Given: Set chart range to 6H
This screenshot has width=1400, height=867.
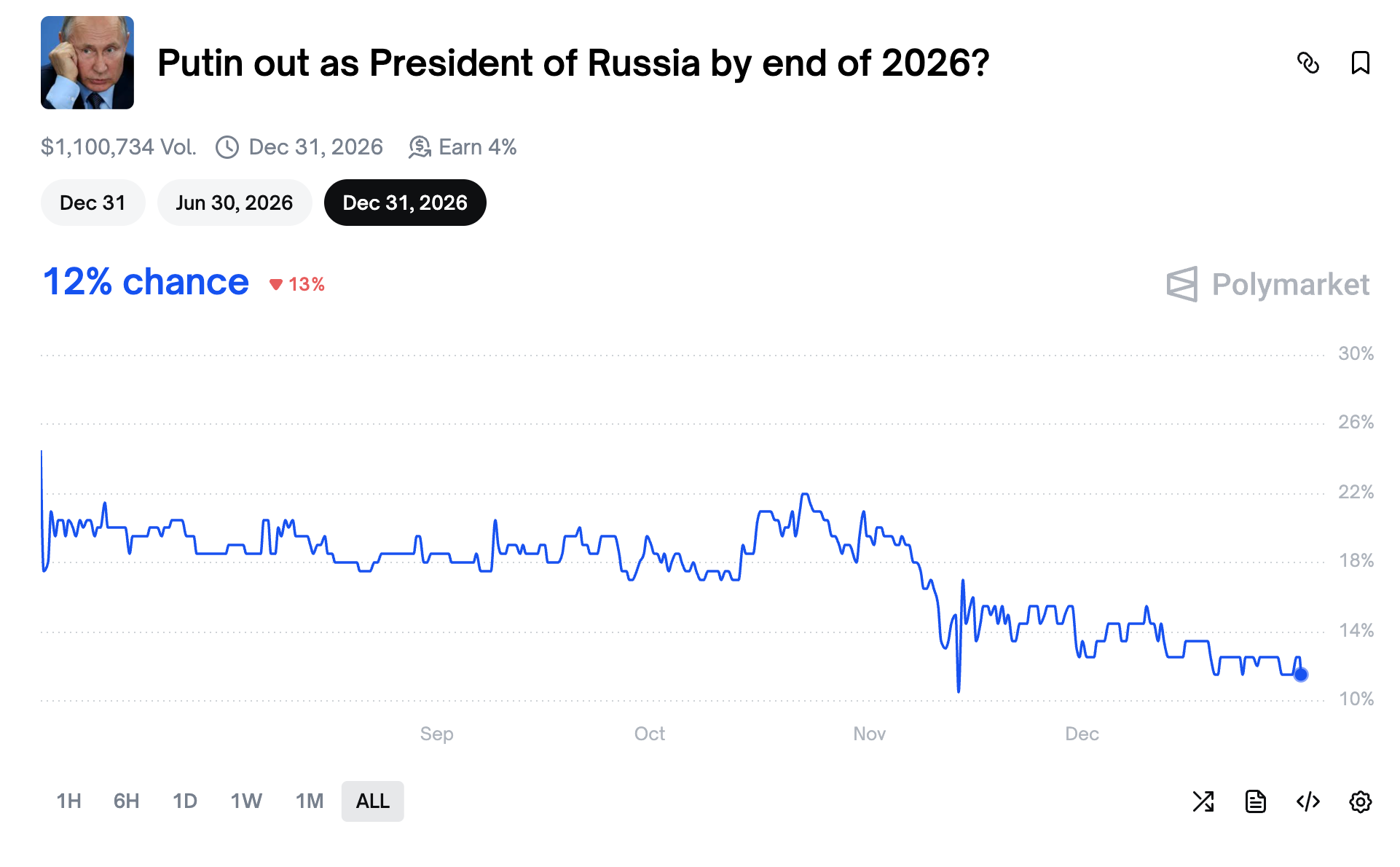Looking at the screenshot, I should (x=126, y=801).
